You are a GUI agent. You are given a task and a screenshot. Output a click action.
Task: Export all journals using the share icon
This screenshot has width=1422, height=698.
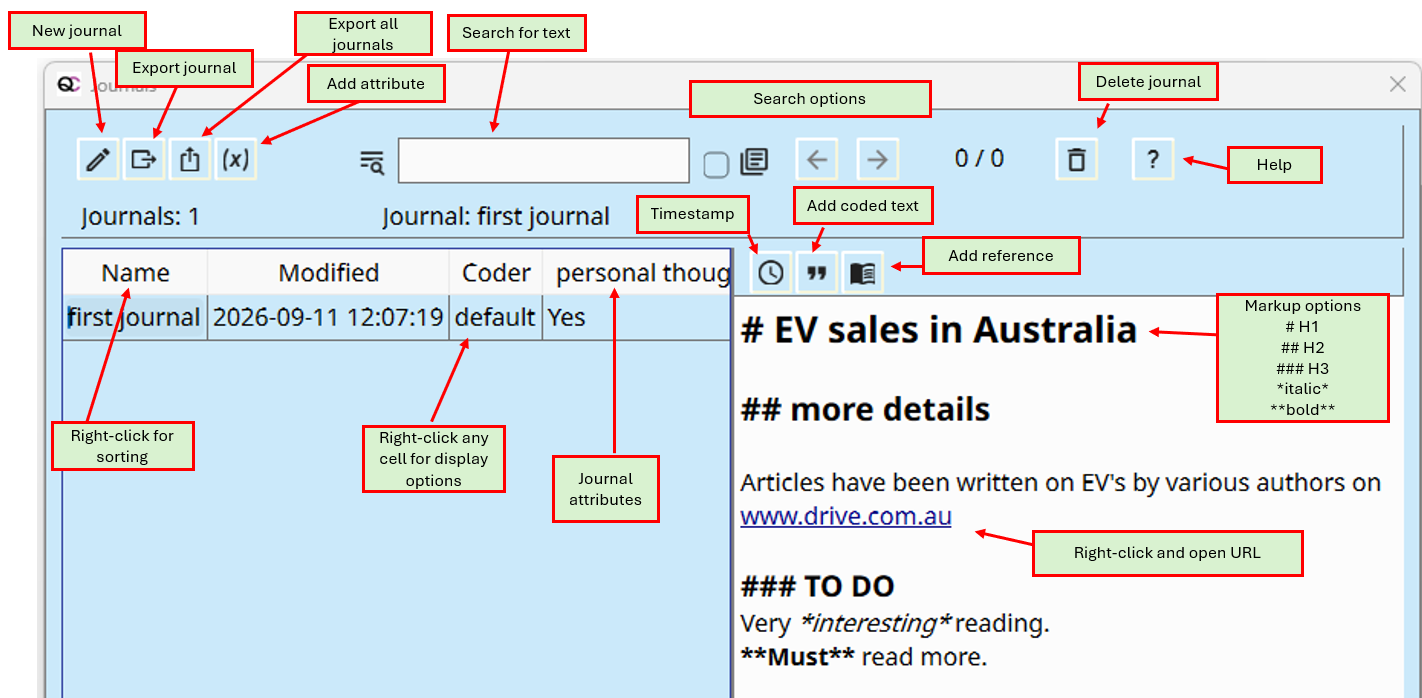pos(190,160)
